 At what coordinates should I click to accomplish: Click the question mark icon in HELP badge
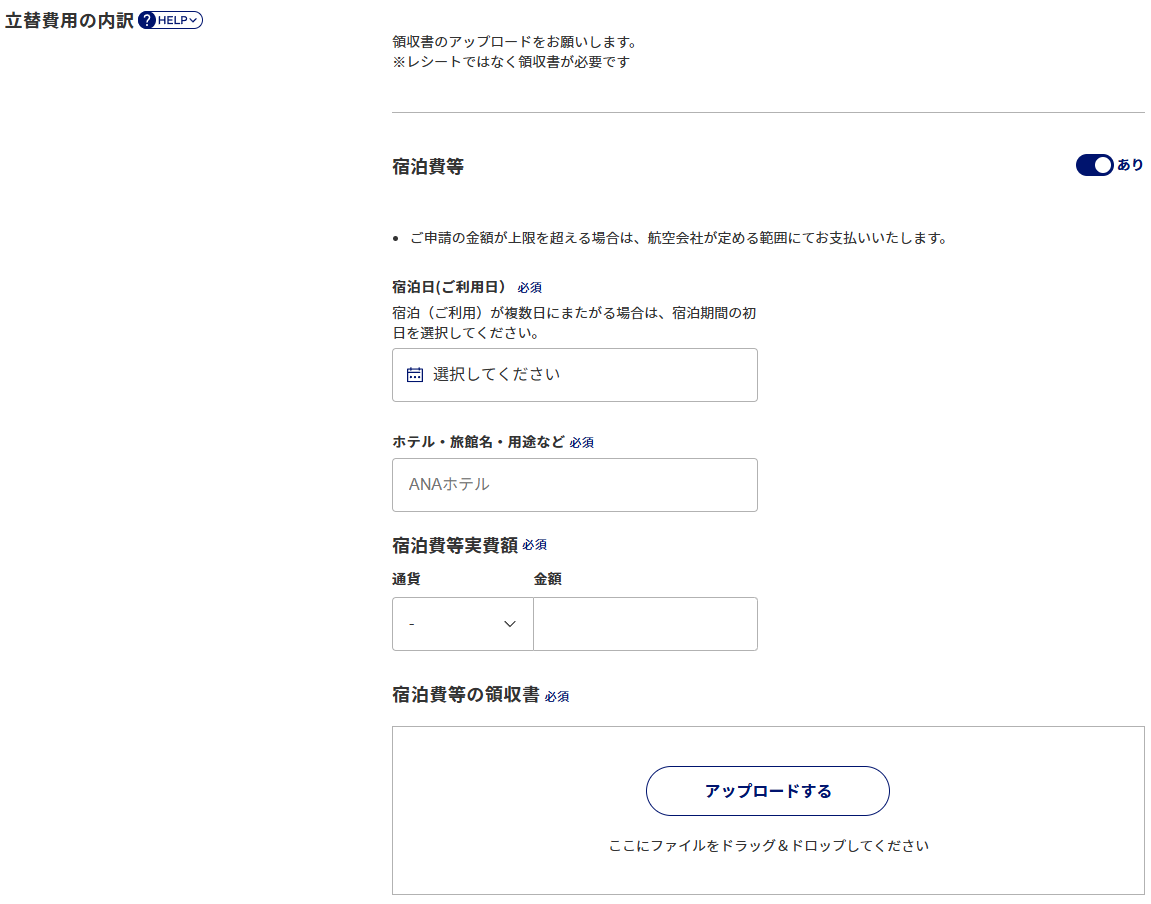pos(147,20)
